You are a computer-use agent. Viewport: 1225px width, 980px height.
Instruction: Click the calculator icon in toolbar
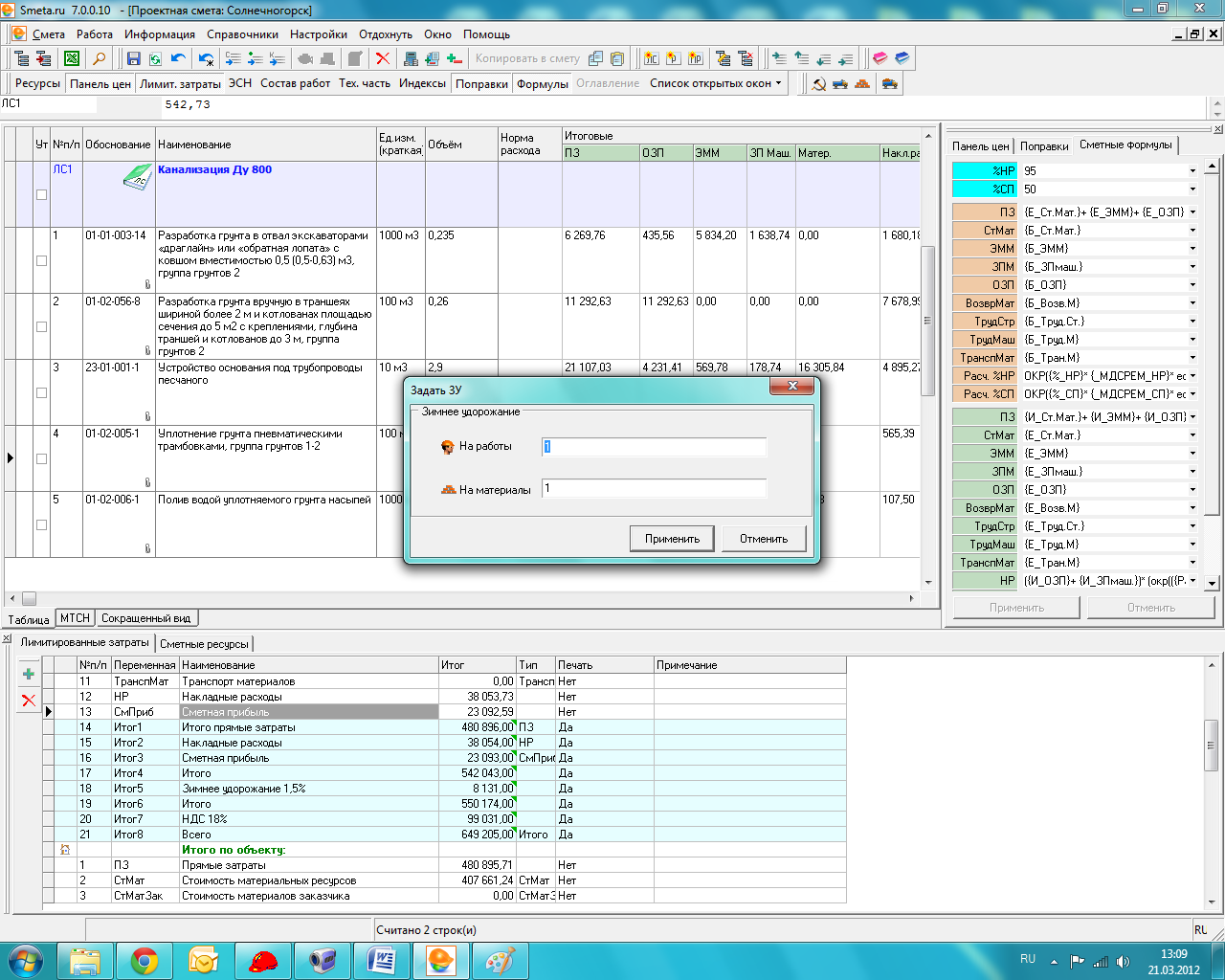coord(411,59)
